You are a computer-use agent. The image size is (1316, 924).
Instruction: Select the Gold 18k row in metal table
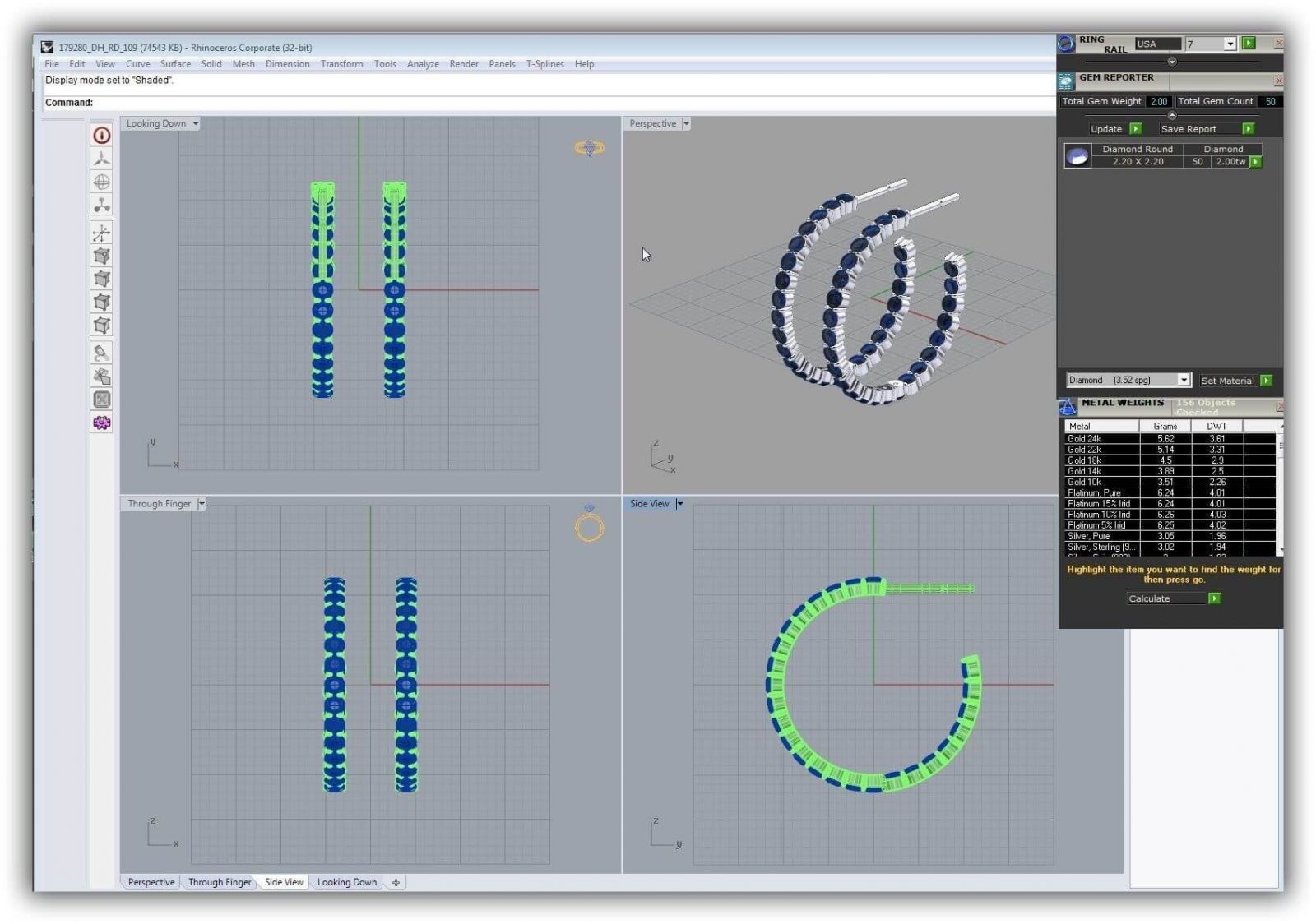[1102, 460]
